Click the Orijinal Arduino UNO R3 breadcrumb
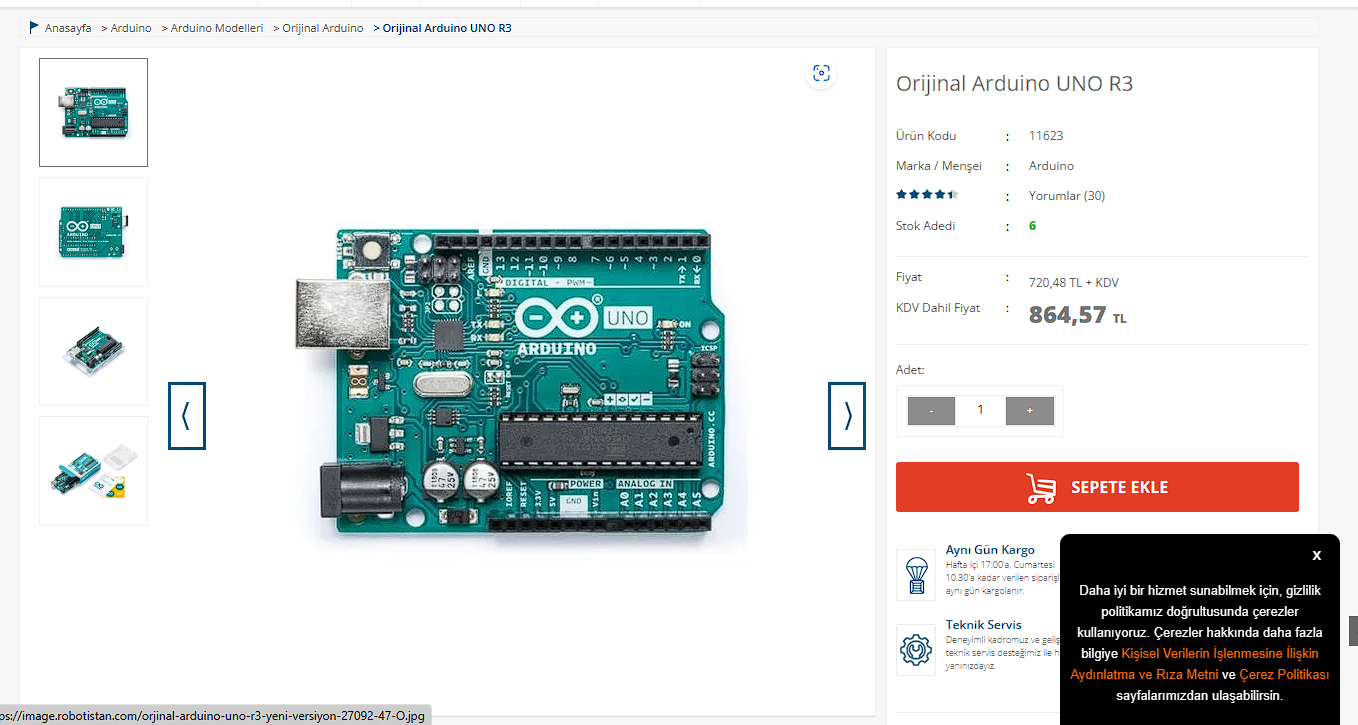Image resolution: width=1358 pixels, height=725 pixels. tap(447, 28)
